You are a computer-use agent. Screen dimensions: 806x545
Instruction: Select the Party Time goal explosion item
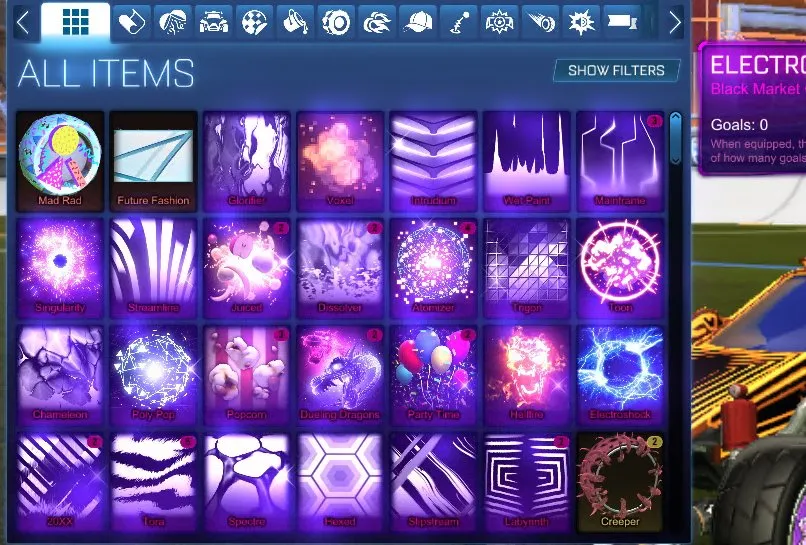(x=433, y=375)
